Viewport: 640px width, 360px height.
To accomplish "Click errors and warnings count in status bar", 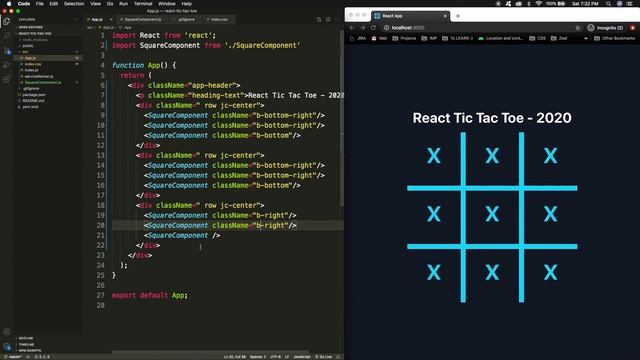I will (42, 357).
